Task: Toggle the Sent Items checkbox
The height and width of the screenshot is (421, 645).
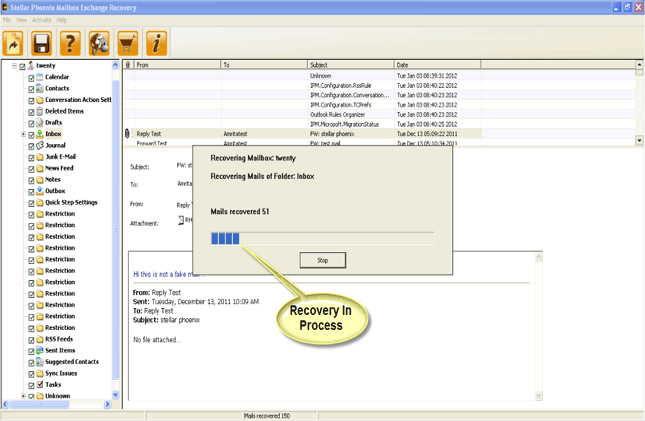Action: click(31, 351)
